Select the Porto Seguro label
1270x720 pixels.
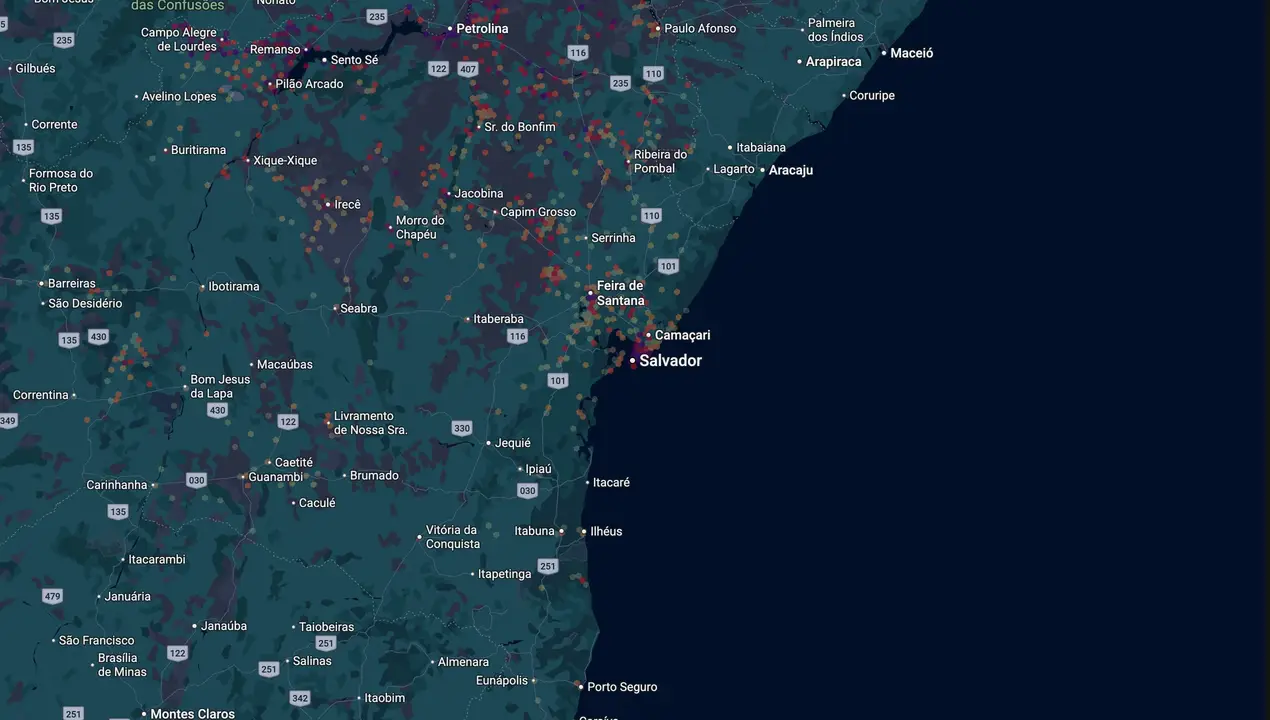pyautogui.click(x=622, y=687)
